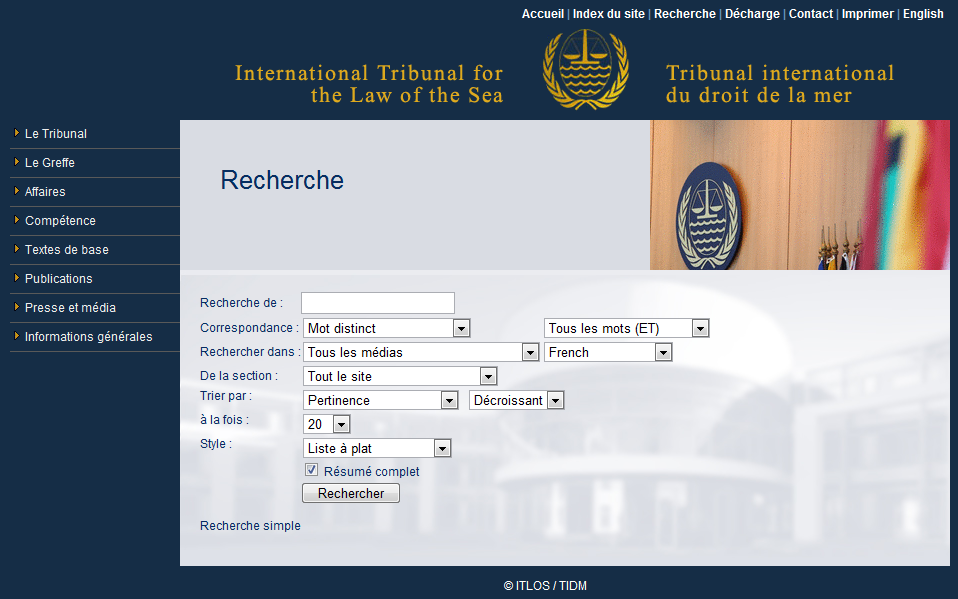Click the arrow icon beside Presse et média
The height and width of the screenshot is (599, 958).
(17, 307)
